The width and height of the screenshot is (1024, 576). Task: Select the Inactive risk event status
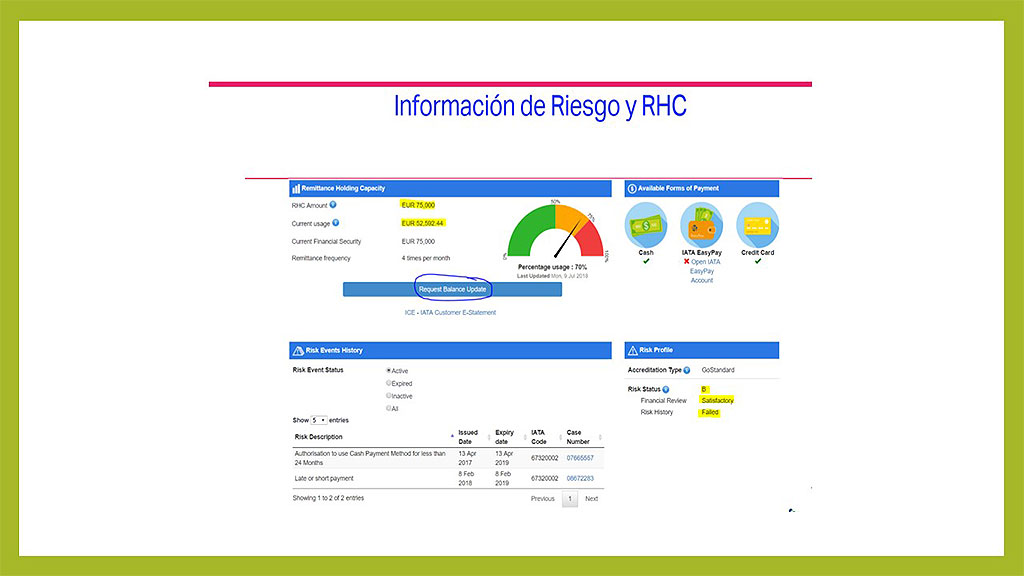pyautogui.click(x=389, y=396)
